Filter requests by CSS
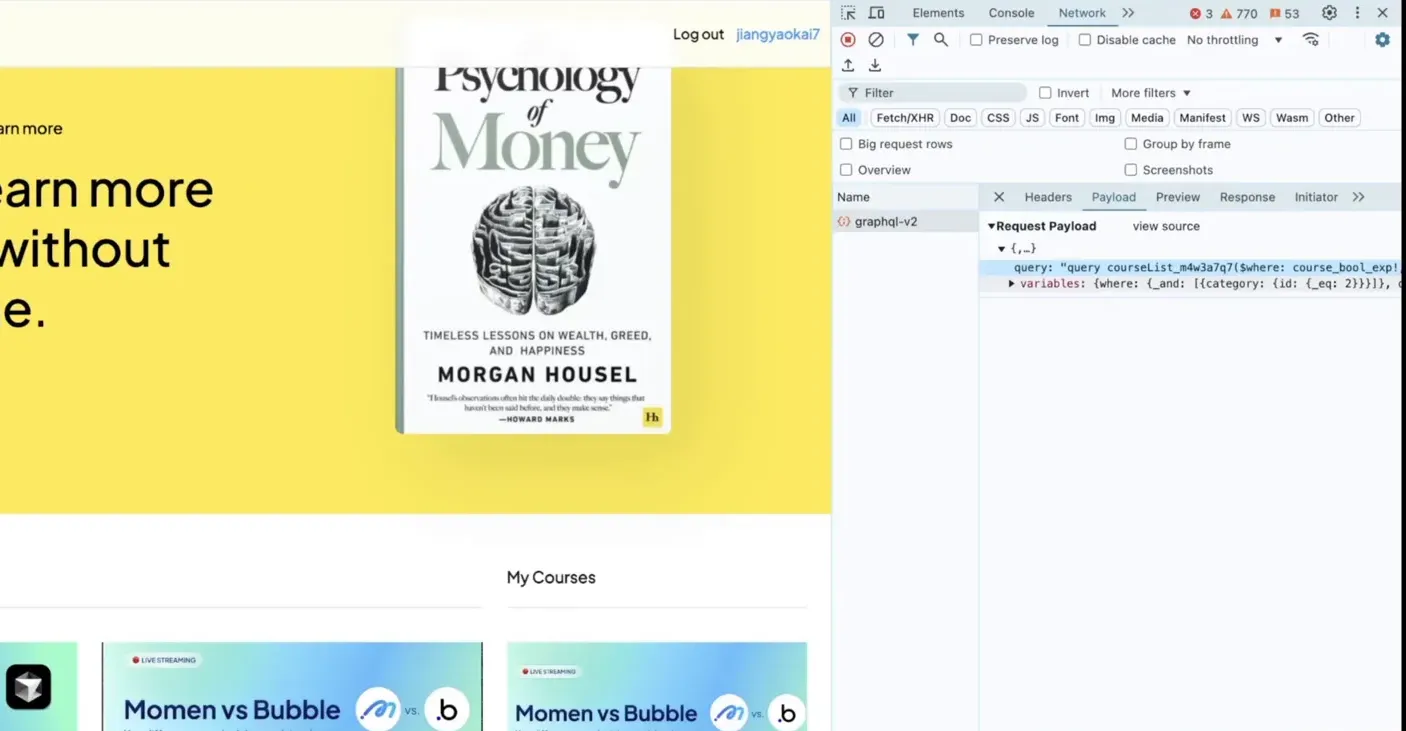This screenshot has width=1406, height=731. [998, 118]
